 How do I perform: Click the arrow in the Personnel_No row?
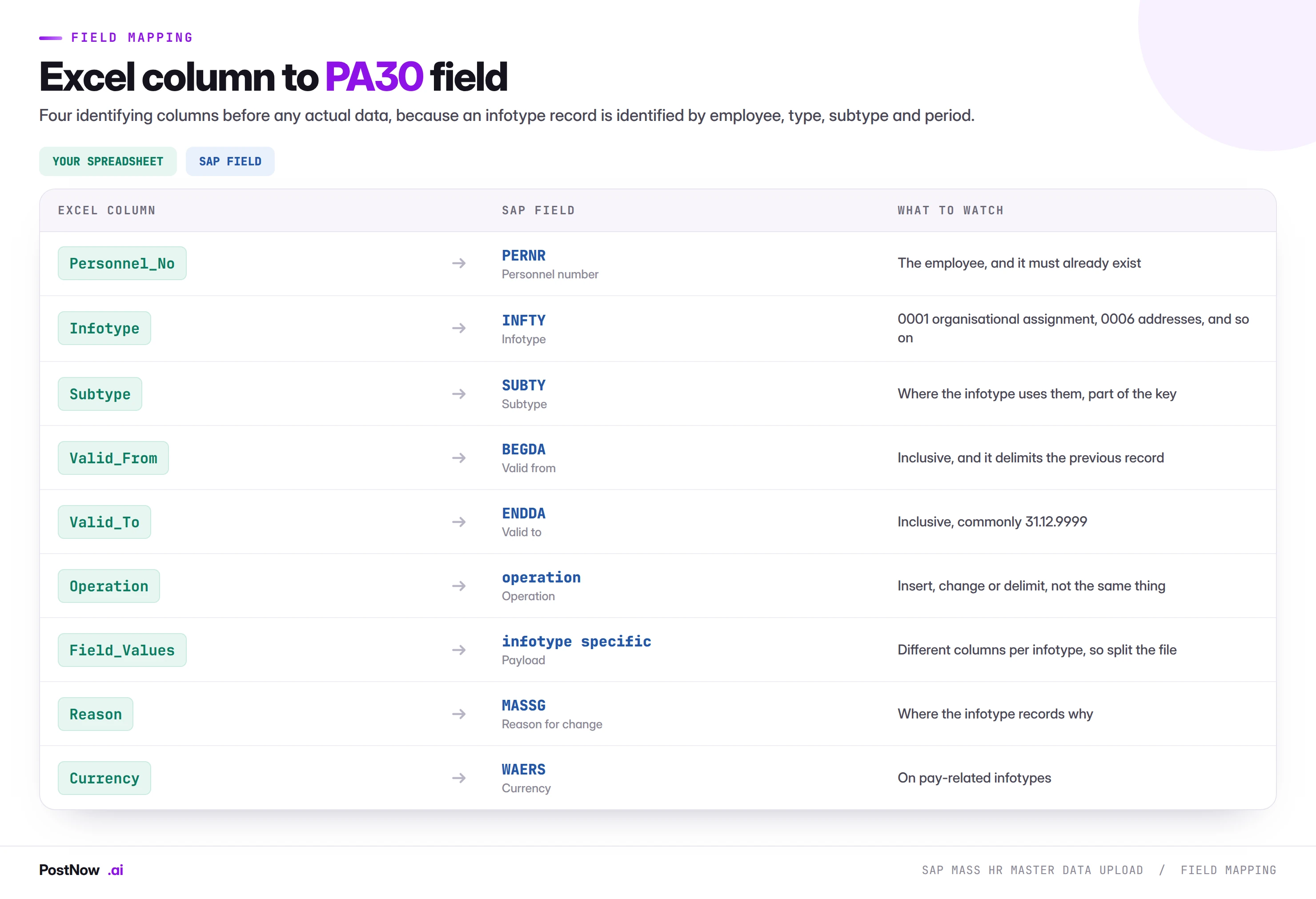(x=459, y=263)
